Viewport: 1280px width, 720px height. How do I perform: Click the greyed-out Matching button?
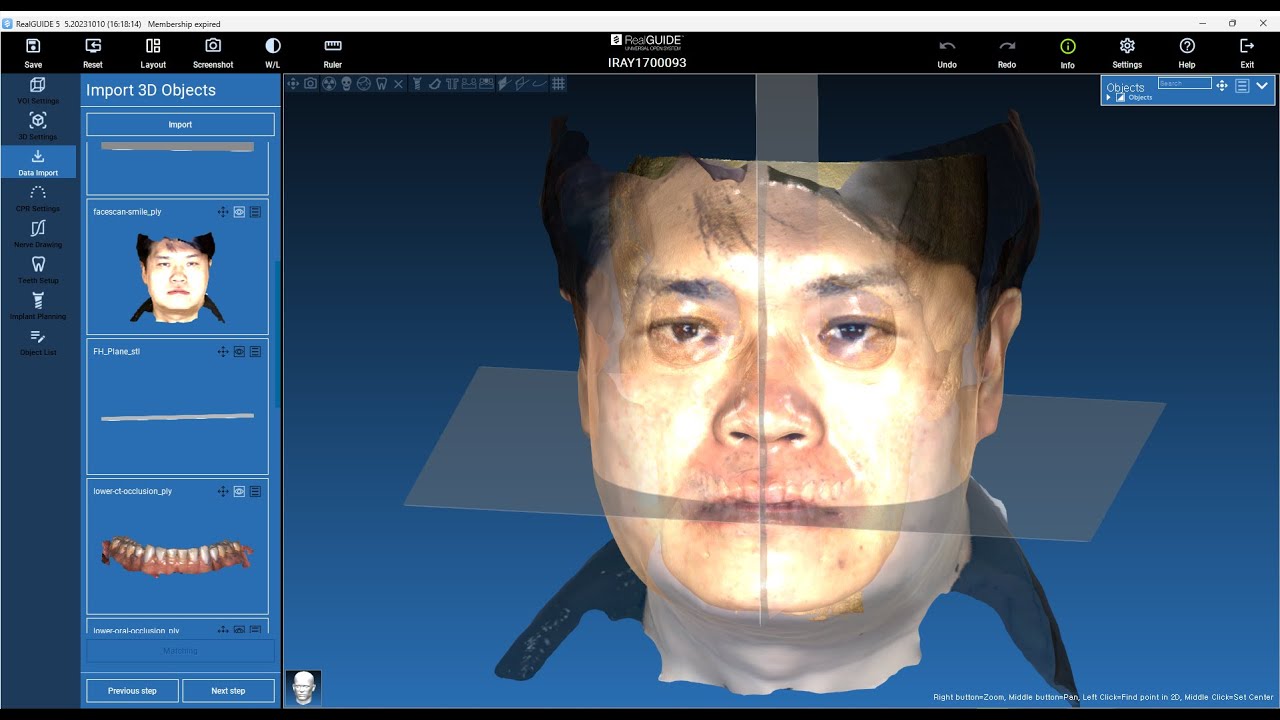[180, 651]
